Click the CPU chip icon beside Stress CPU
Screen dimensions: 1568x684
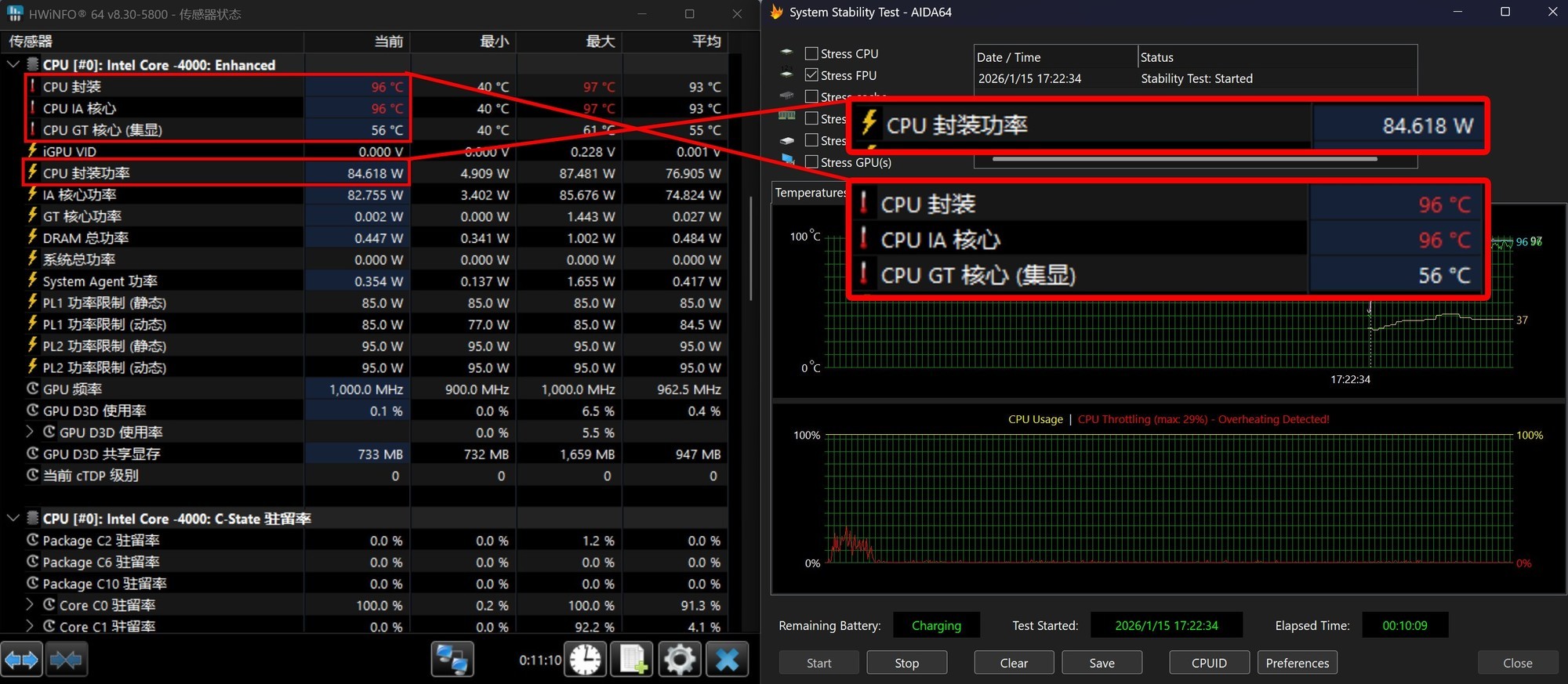point(786,52)
